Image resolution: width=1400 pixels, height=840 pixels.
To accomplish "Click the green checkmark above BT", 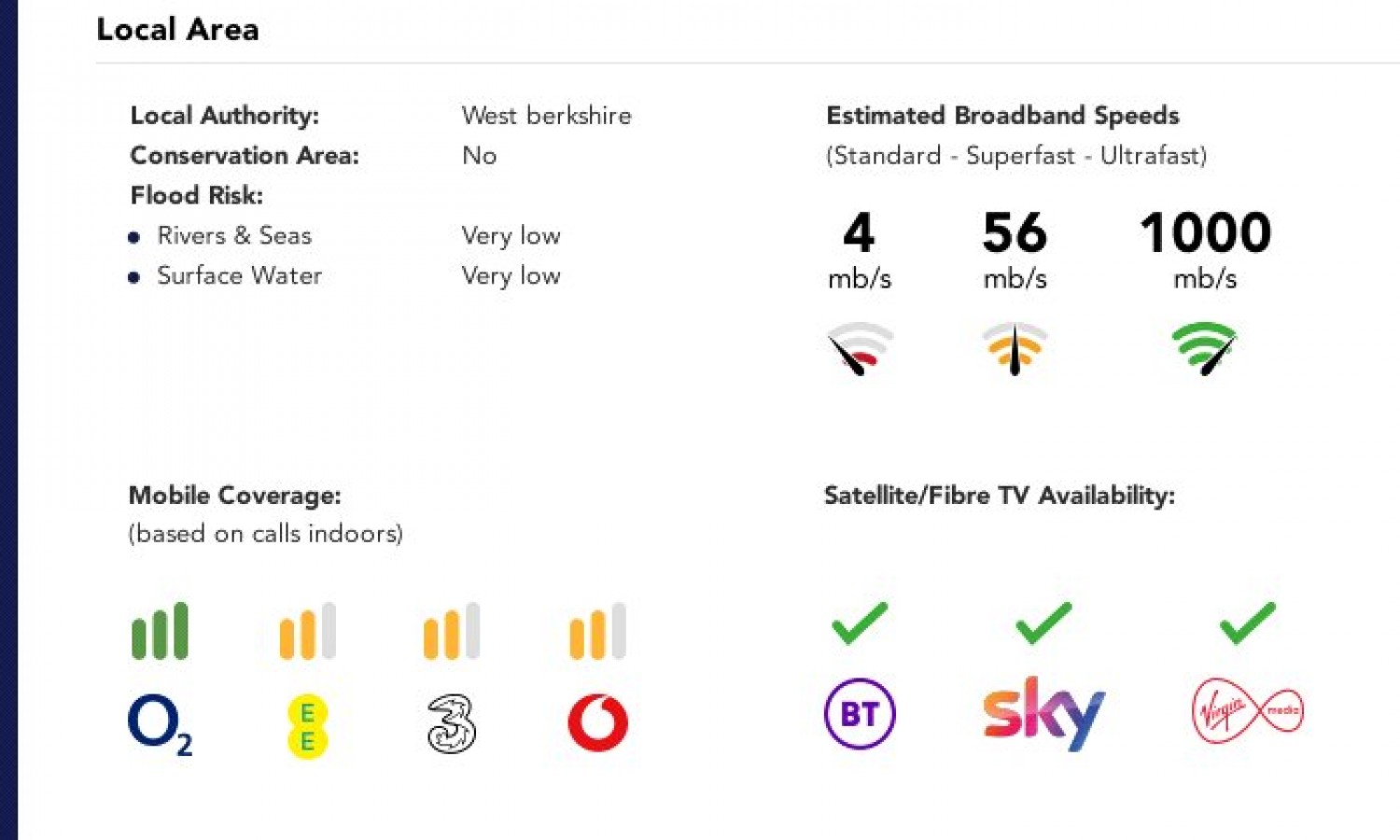I will click(x=860, y=623).
